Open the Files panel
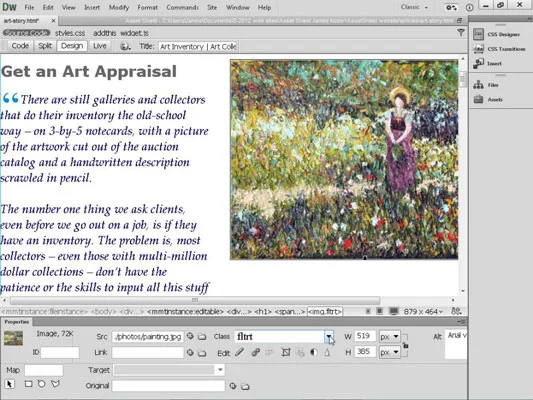The height and width of the screenshot is (400, 533). click(486, 85)
